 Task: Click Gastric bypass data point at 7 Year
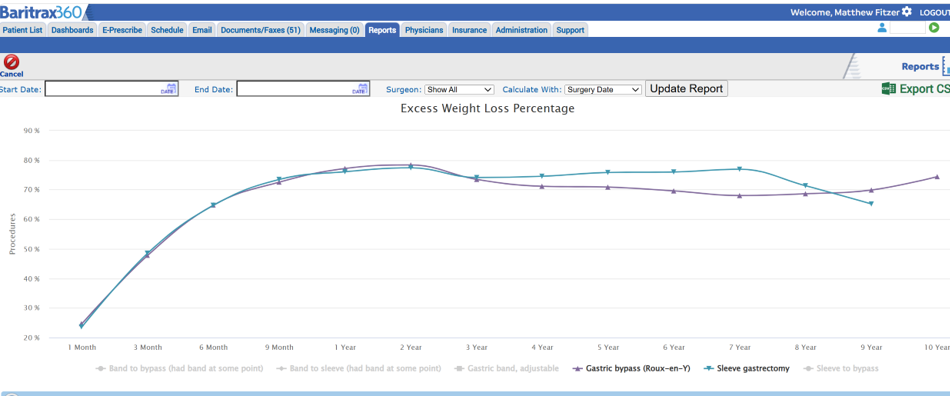point(739,196)
